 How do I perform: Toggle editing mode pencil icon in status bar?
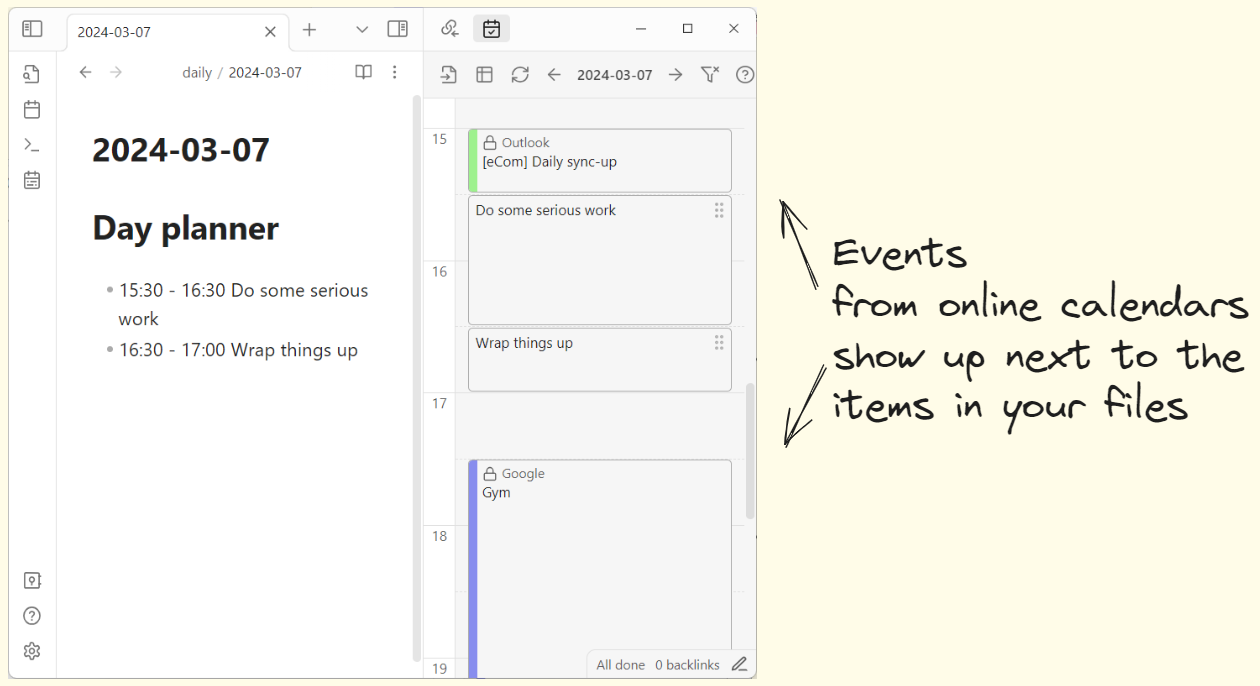click(x=739, y=664)
